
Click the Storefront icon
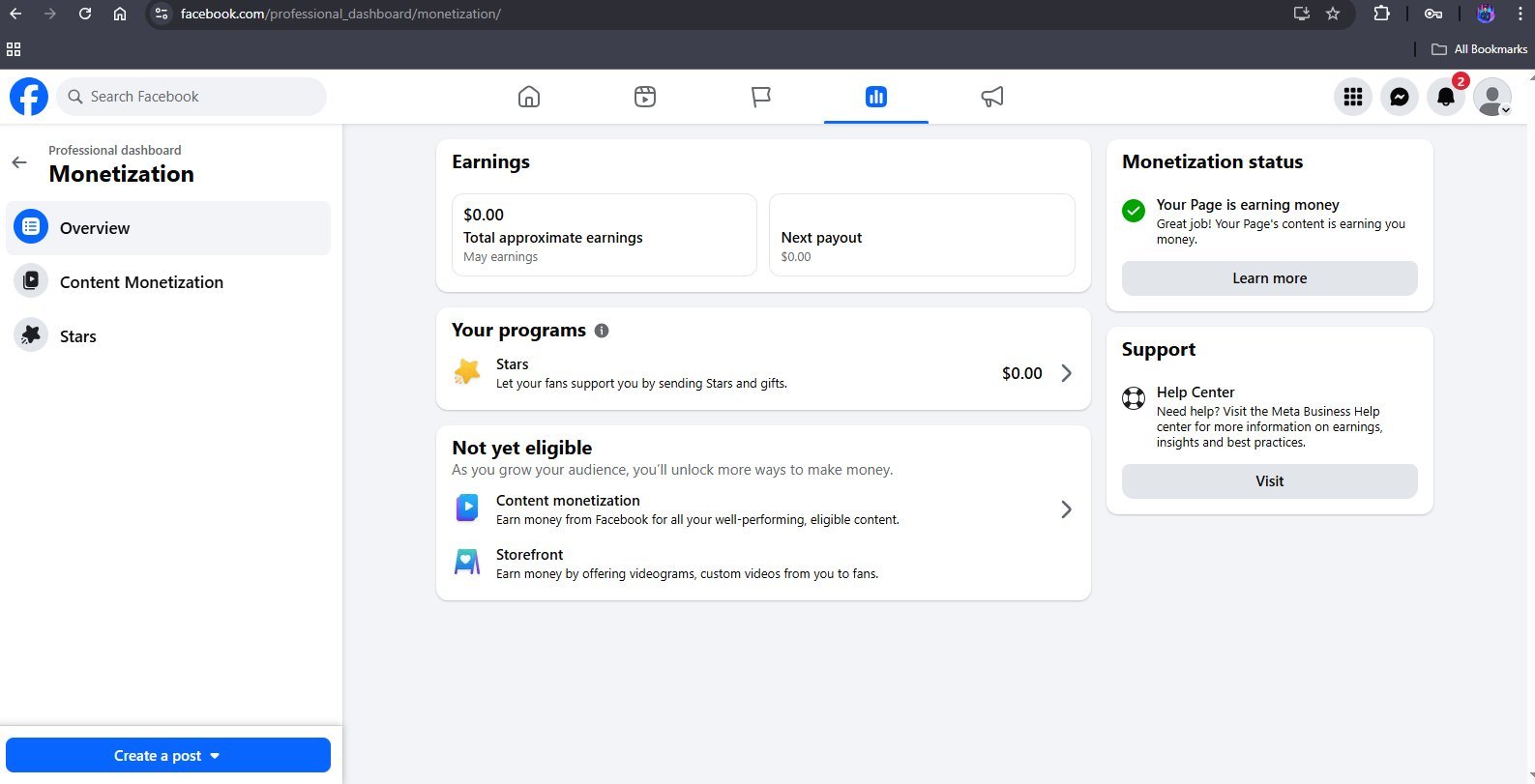click(467, 563)
